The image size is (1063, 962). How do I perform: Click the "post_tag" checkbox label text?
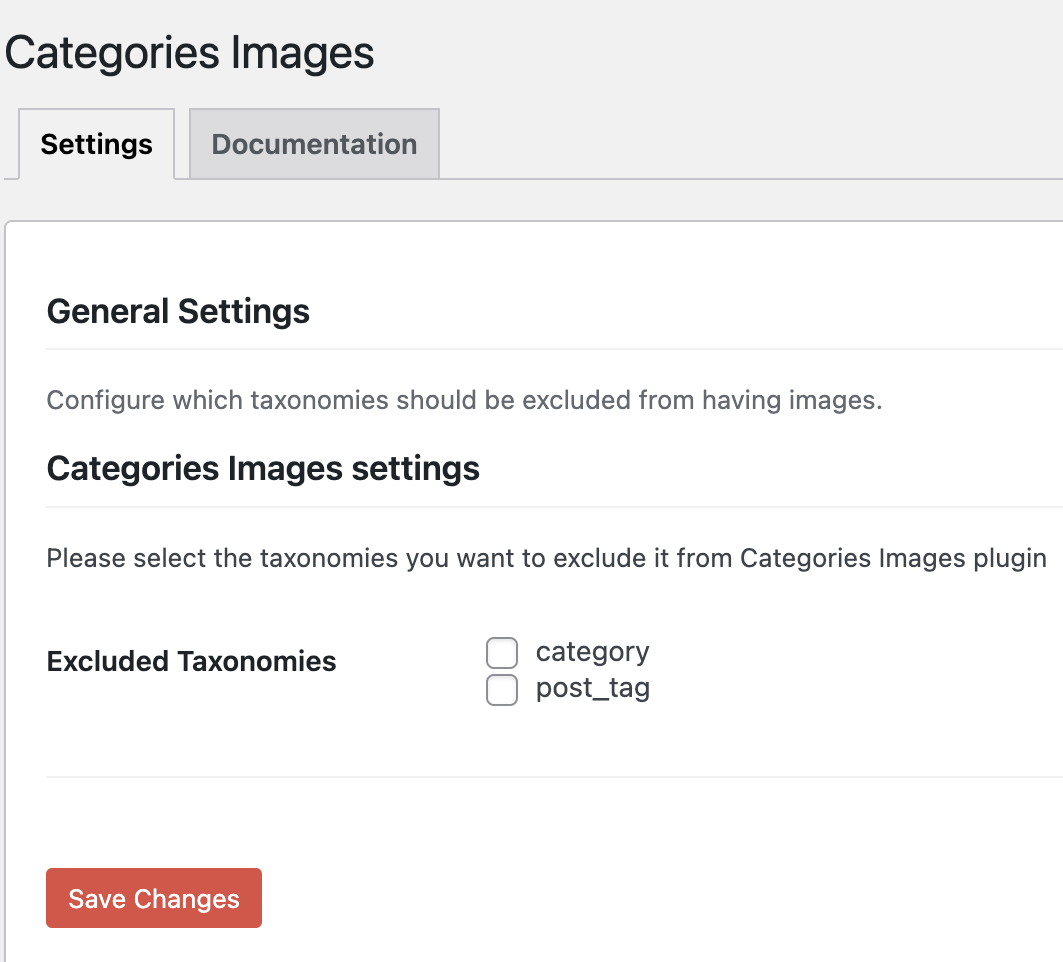tap(592, 689)
